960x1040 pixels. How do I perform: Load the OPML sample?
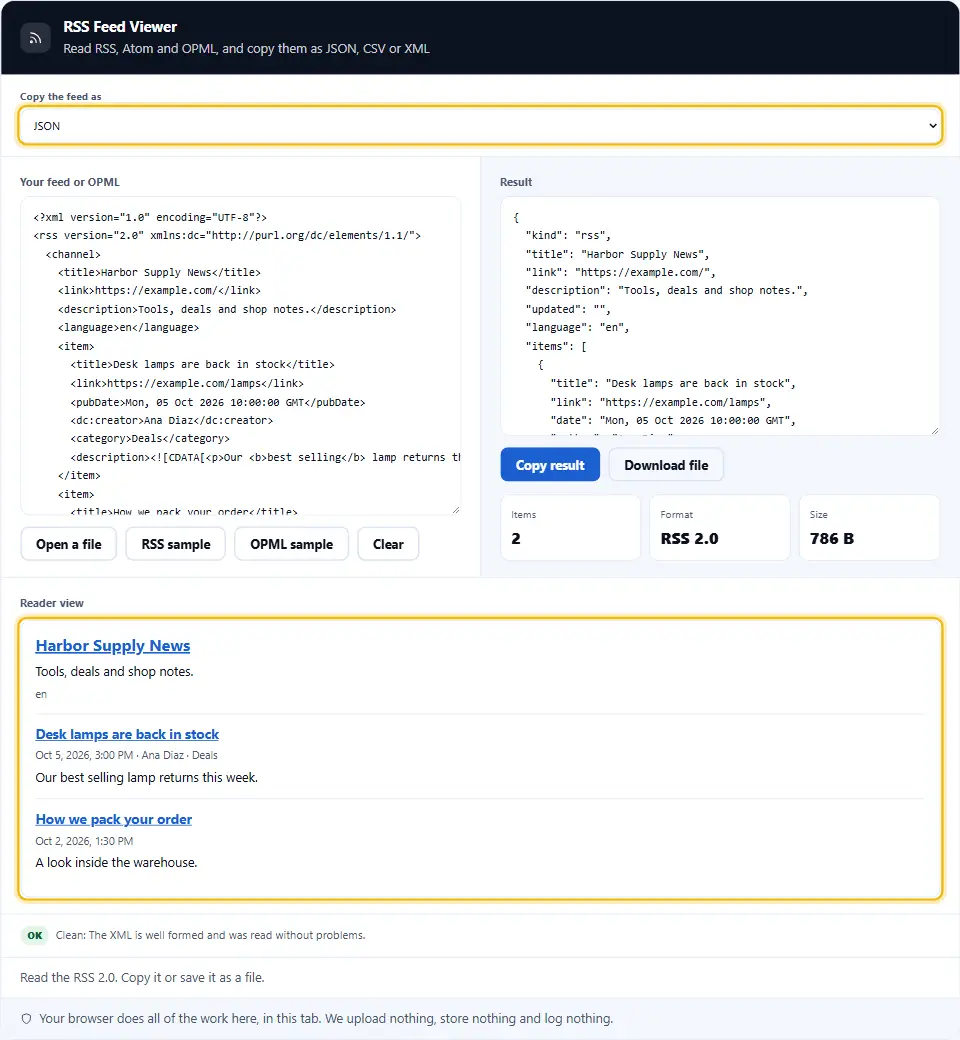point(291,544)
